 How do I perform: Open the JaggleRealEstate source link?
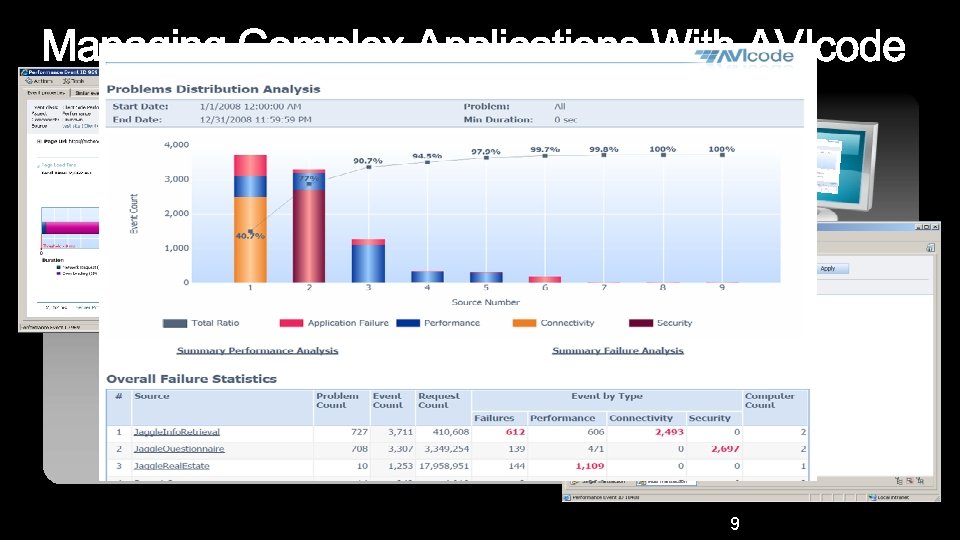[x=172, y=466]
